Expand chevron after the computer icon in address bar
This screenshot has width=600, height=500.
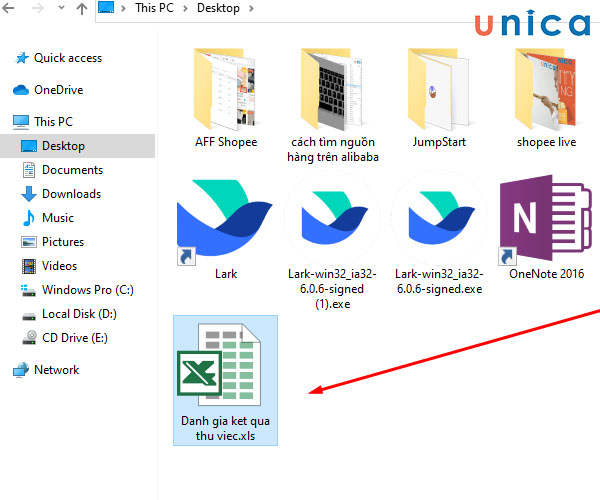pyautogui.click(x=123, y=8)
